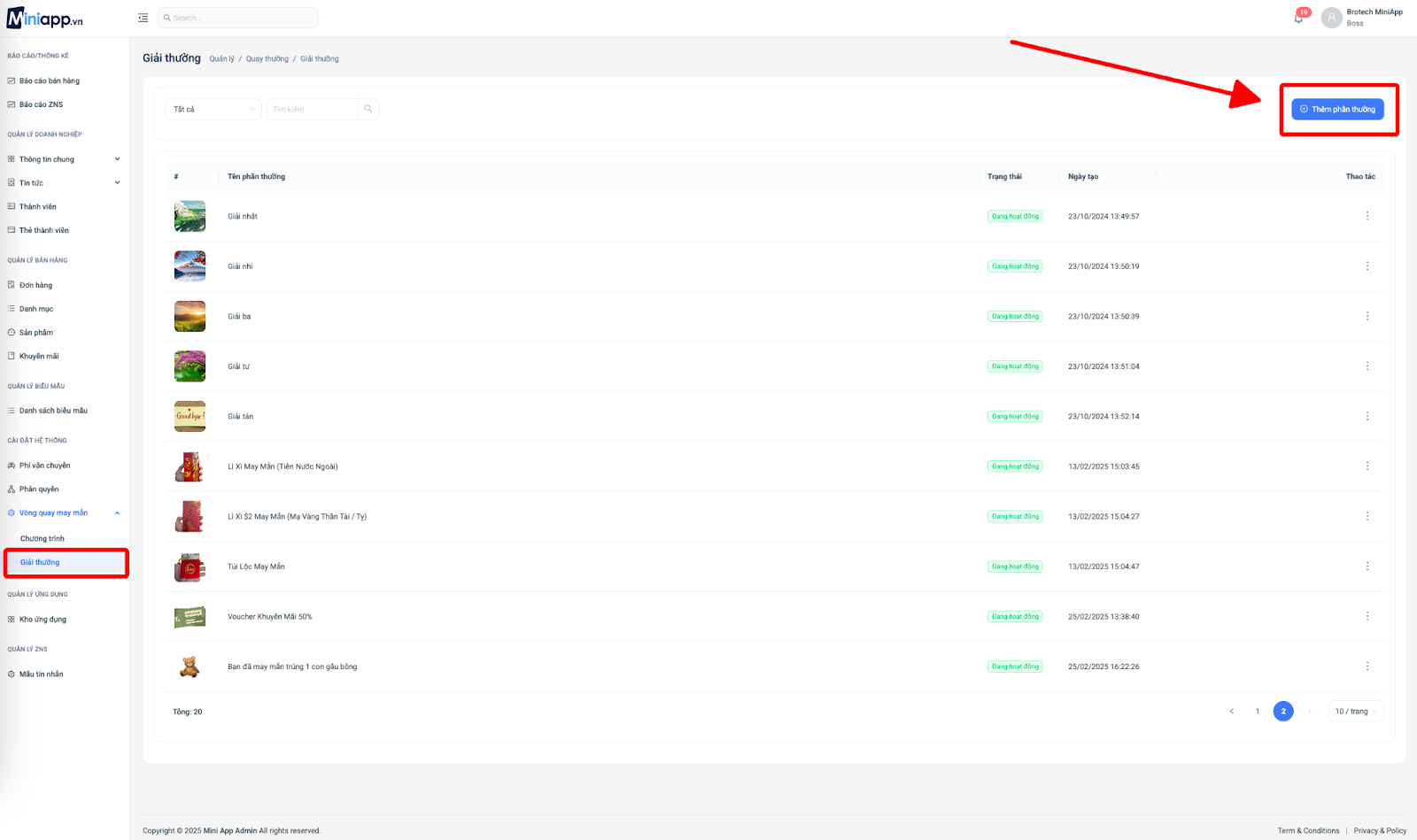The image size is (1417, 840).
Task: Select the Chương trình submenu item
Action: coord(43,539)
